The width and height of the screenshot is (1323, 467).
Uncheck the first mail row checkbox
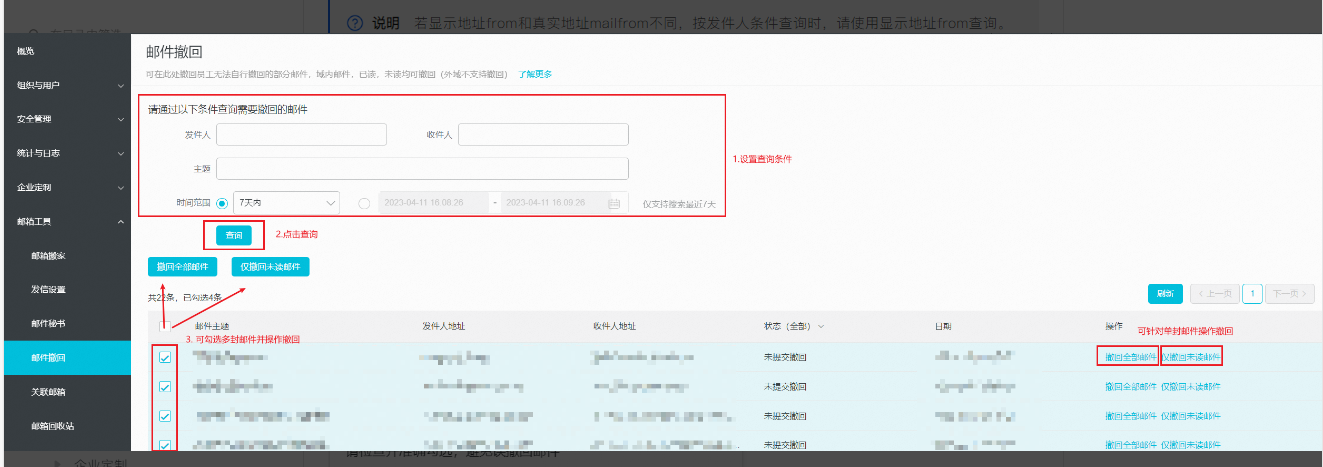click(165, 357)
